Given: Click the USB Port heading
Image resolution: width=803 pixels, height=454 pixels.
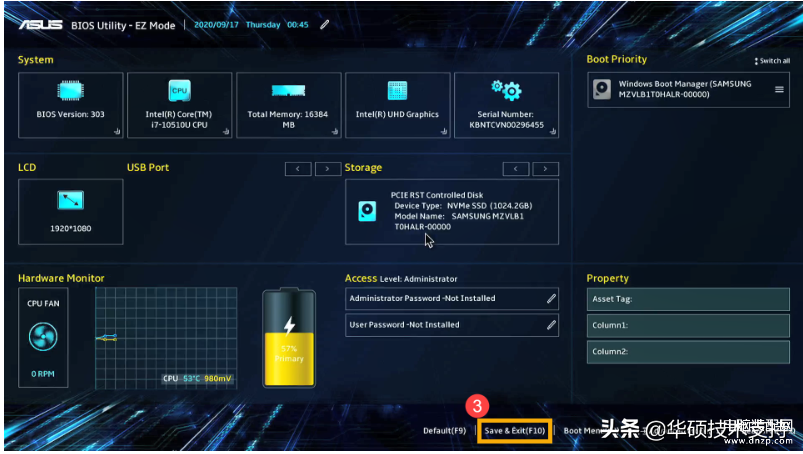Looking at the screenshot, I should click(x=148, y=167).
